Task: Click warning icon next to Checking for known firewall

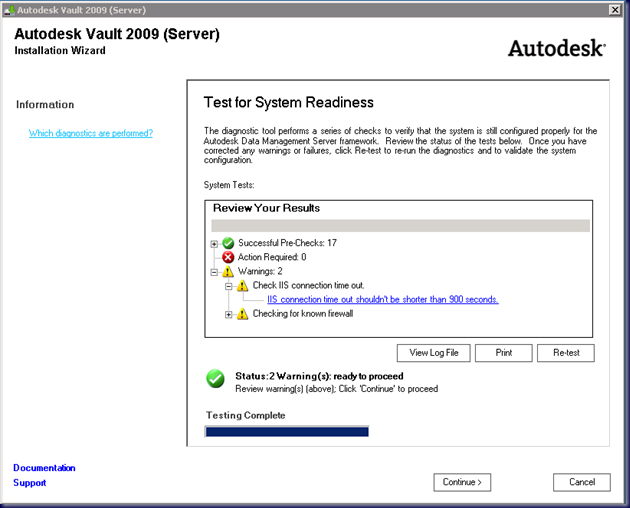Action: 242,313
